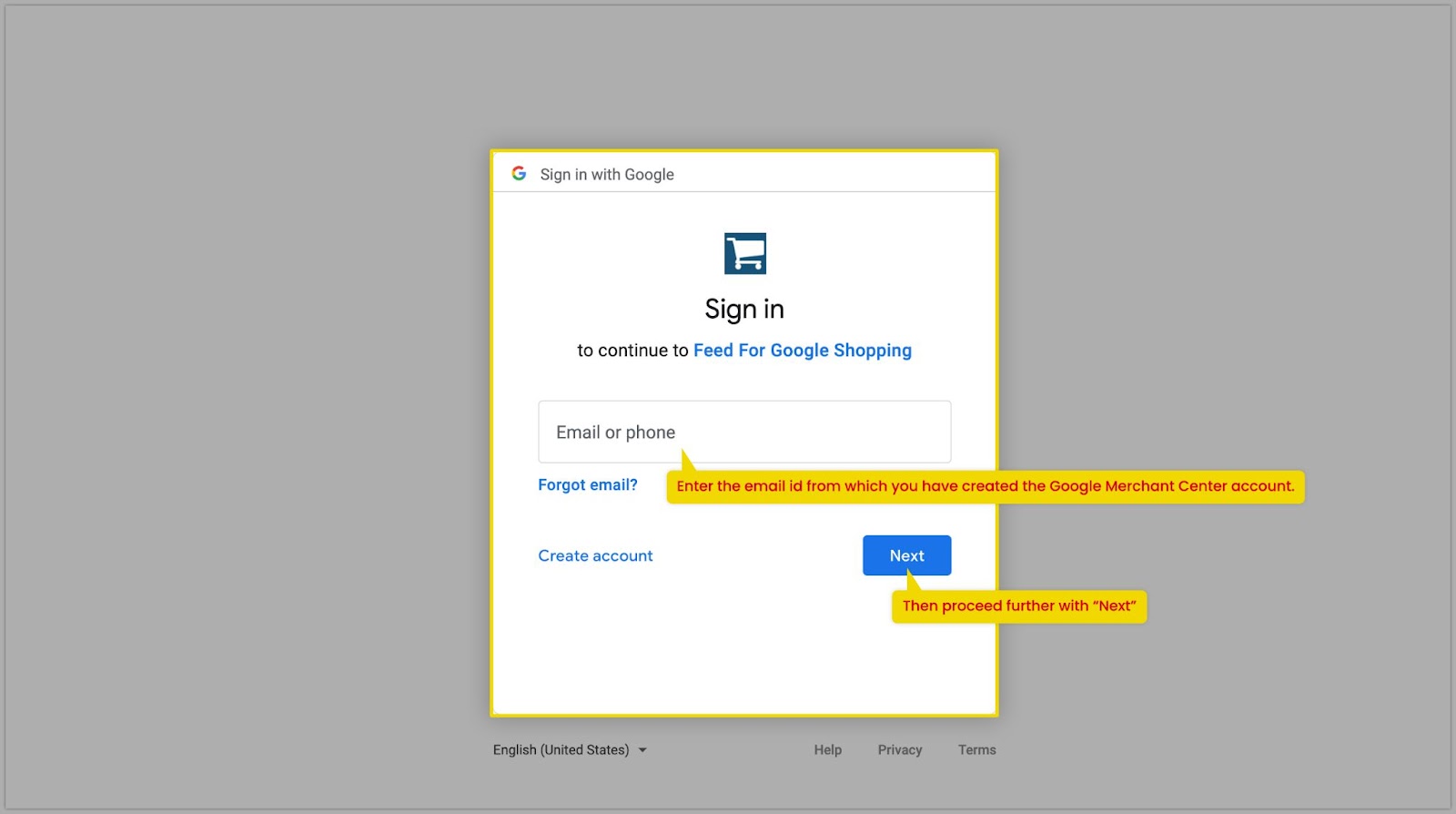Image resolution: width=1456 pixels, height=814 pixels.
Task: Open the Help link in footer
Action: click(828, 750)
